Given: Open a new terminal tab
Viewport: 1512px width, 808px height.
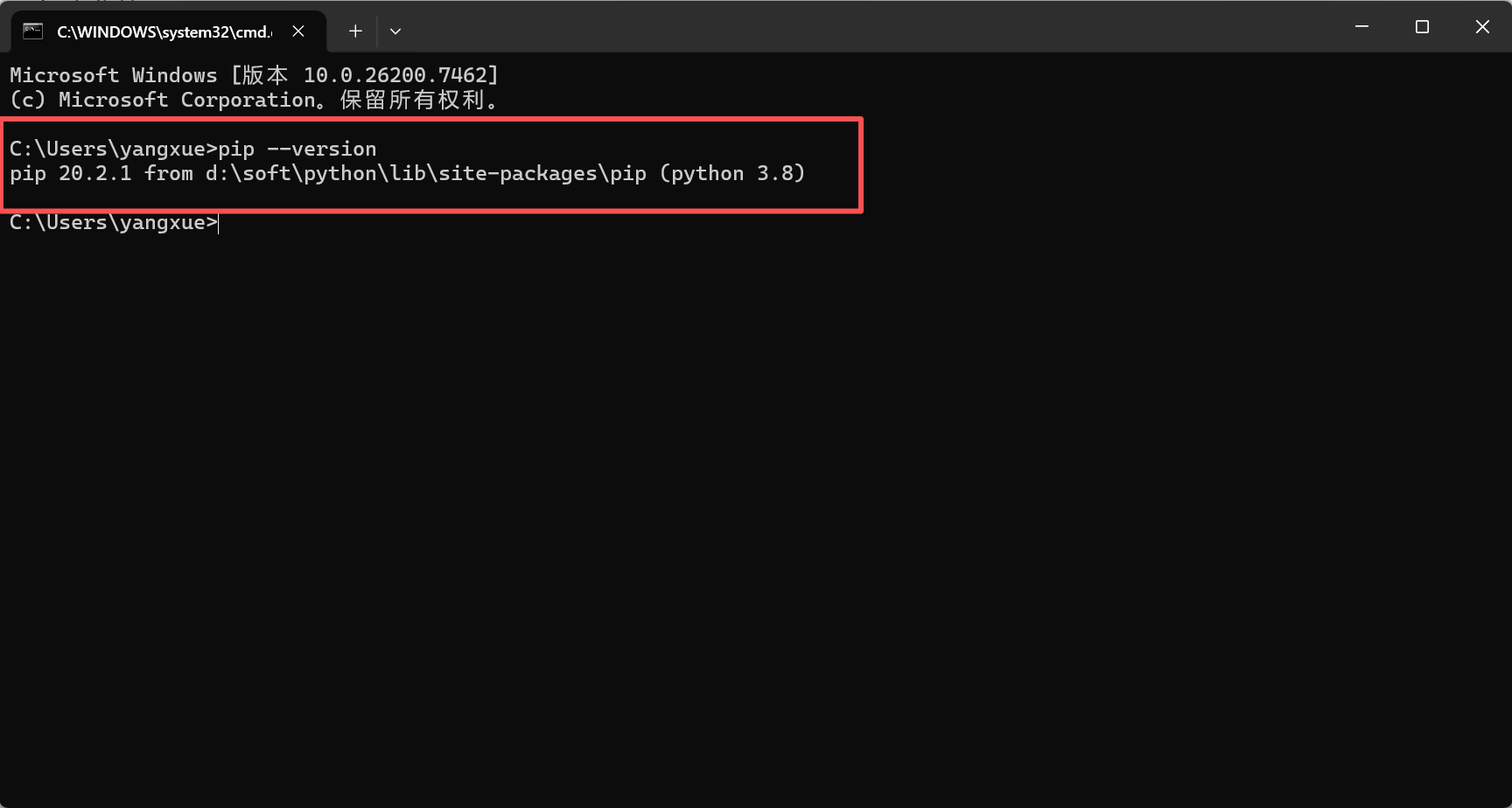Looking at the screenshot, I should [355, 31].
